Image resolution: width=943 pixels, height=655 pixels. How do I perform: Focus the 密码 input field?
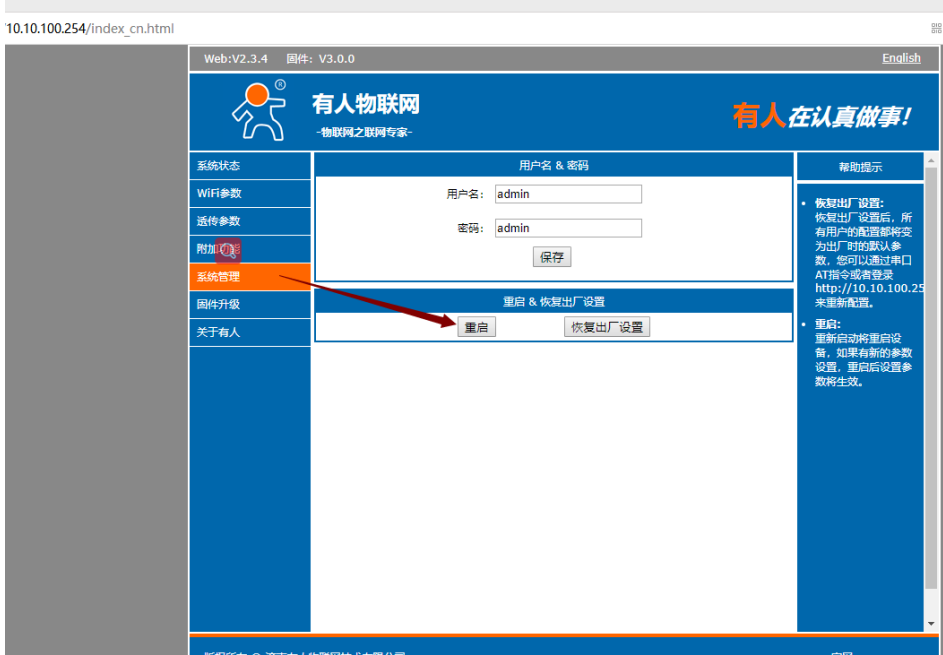coord(568,228)
